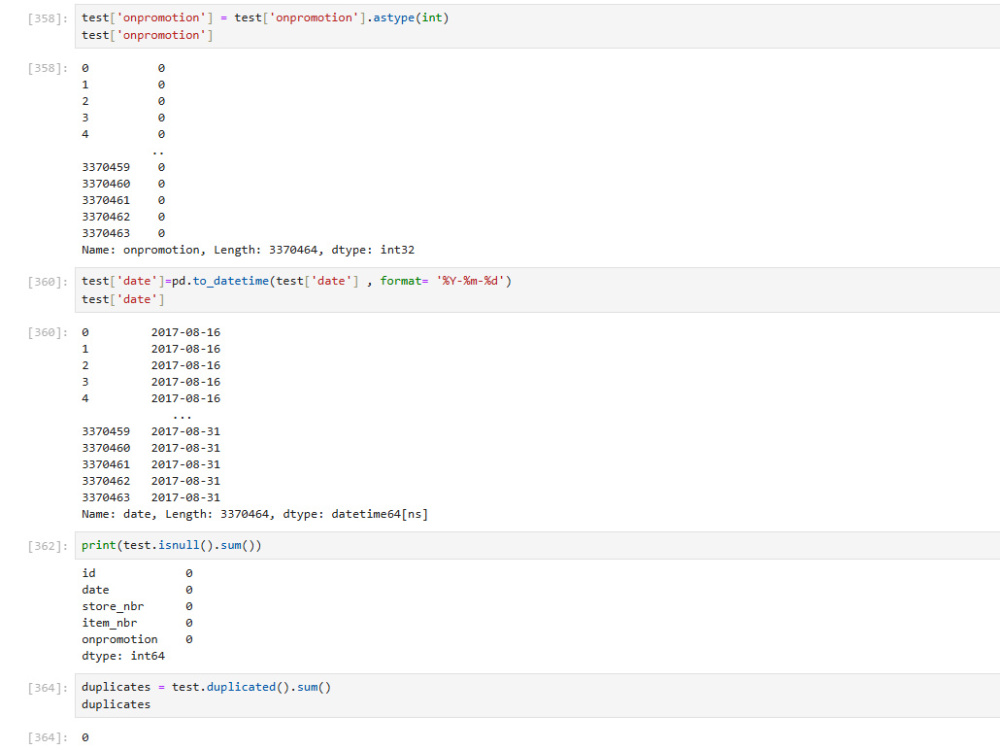Click the output value 0 of cell 364

85,737
